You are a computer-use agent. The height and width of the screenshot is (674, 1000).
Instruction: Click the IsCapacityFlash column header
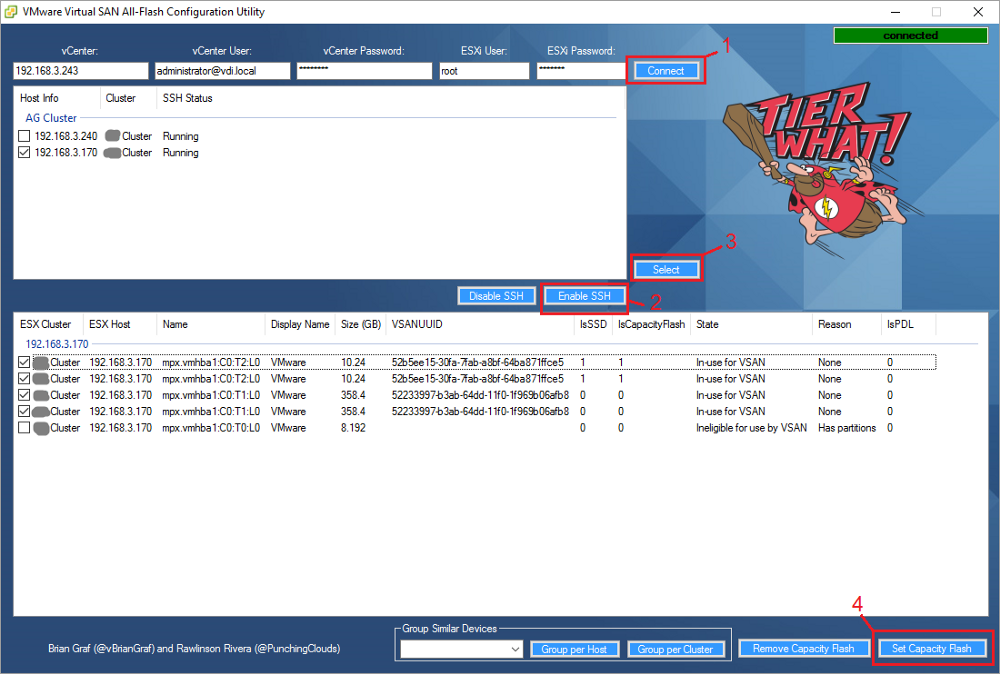pyautogui.click(x=651, y=324)
